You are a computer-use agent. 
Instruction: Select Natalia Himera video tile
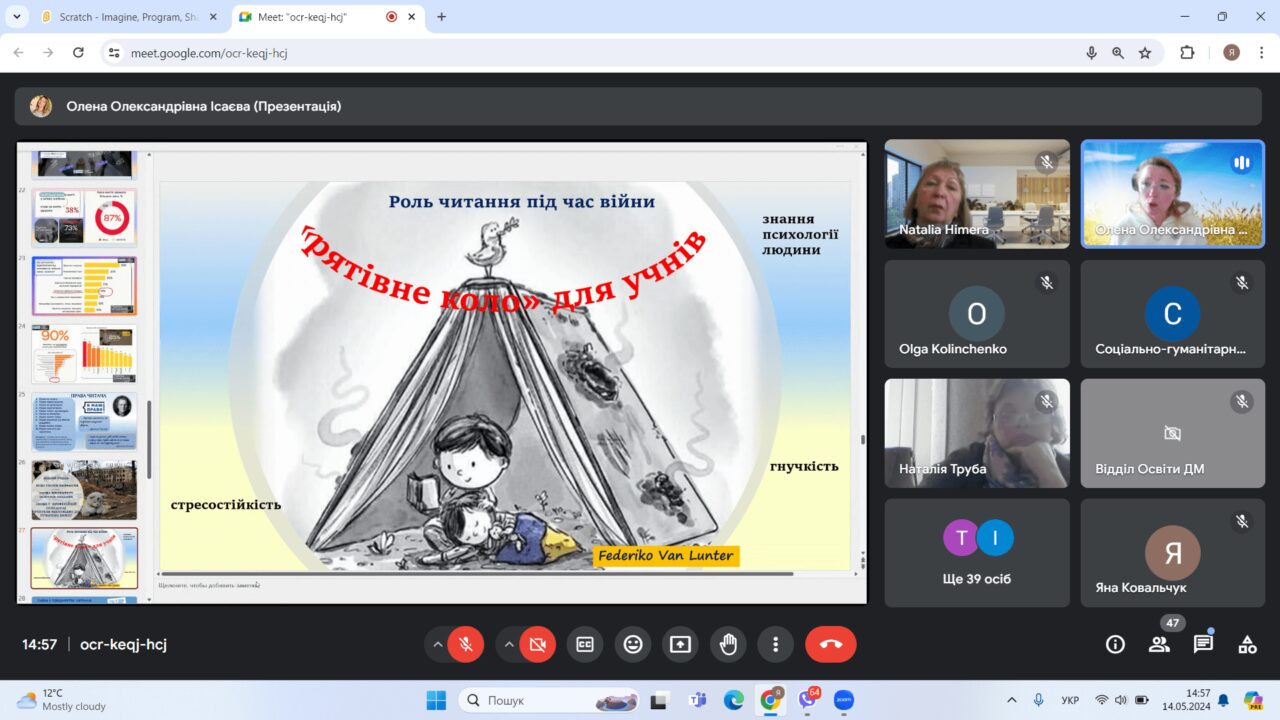click(977, 193)
